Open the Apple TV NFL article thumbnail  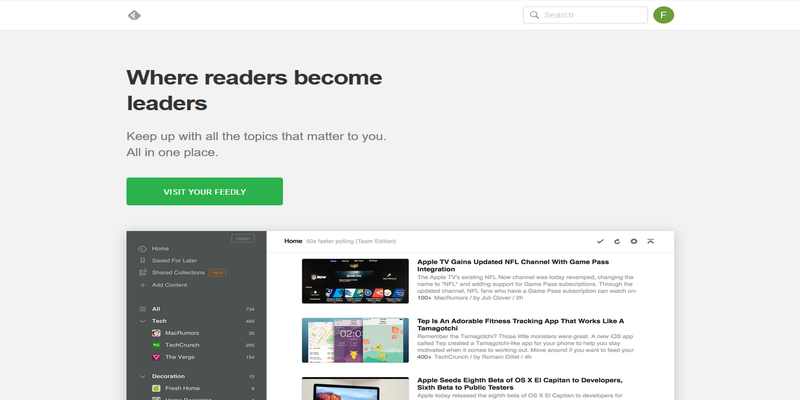coord(355,281)
